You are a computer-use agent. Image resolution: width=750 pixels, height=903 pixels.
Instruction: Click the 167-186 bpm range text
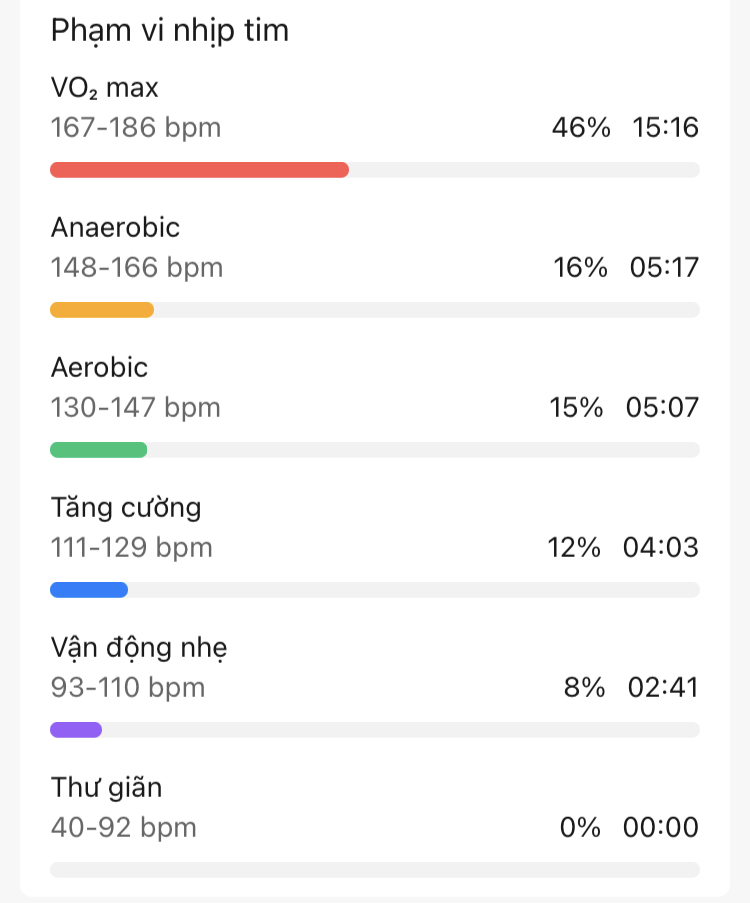[136, 128]
